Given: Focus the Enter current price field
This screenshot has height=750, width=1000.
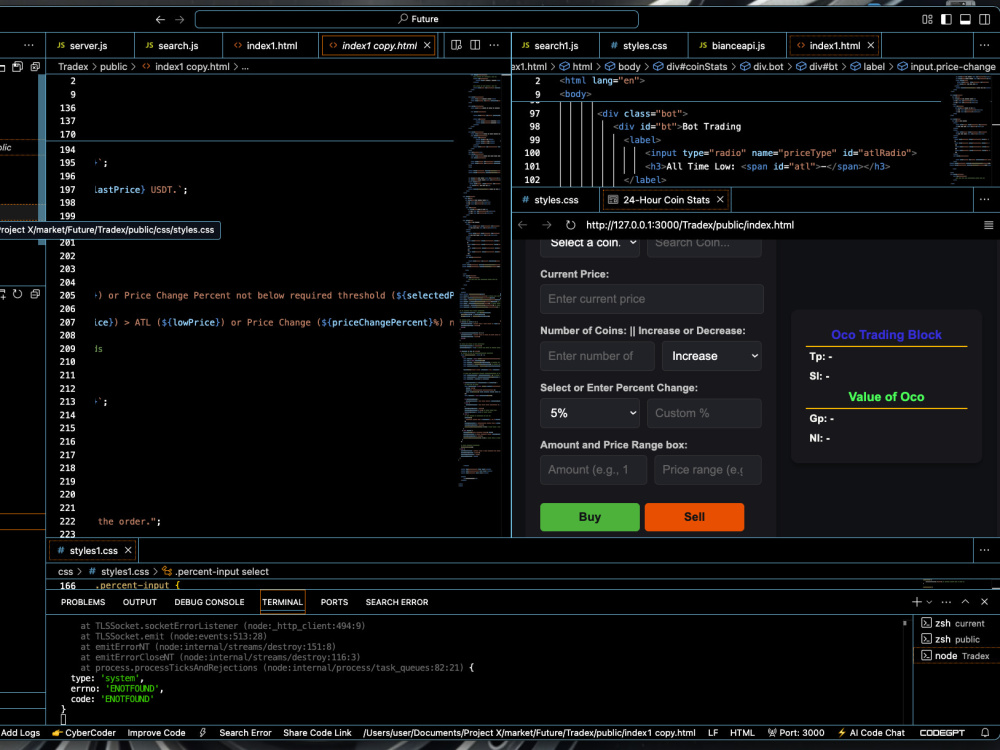Looking at the screenshot, I should 651,299.
